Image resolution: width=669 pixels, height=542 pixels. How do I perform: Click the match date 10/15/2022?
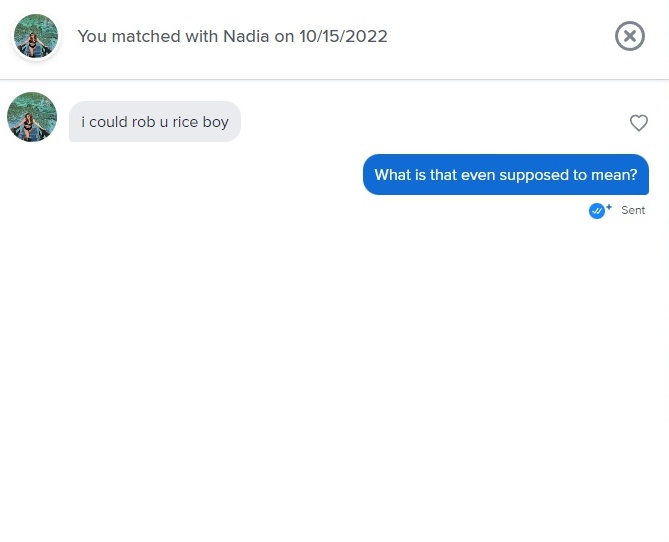click(343, 36)
